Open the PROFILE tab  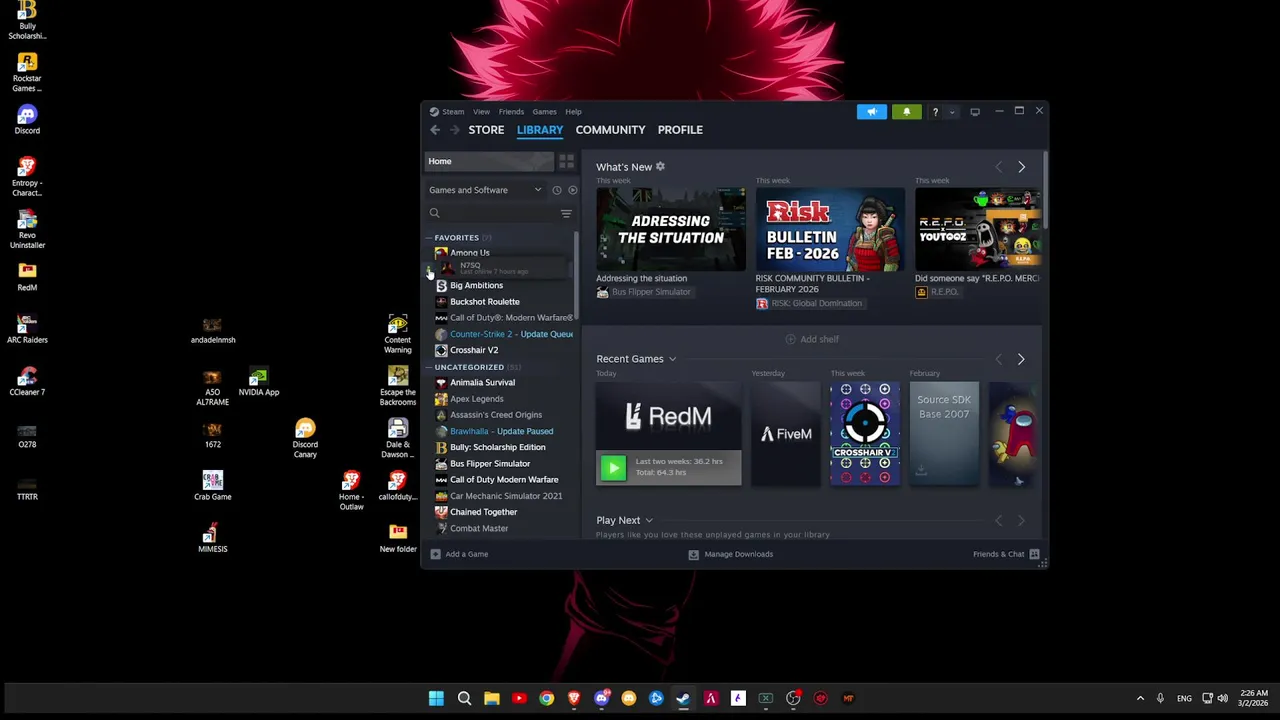pyautogui.click(x=680, y=130)
